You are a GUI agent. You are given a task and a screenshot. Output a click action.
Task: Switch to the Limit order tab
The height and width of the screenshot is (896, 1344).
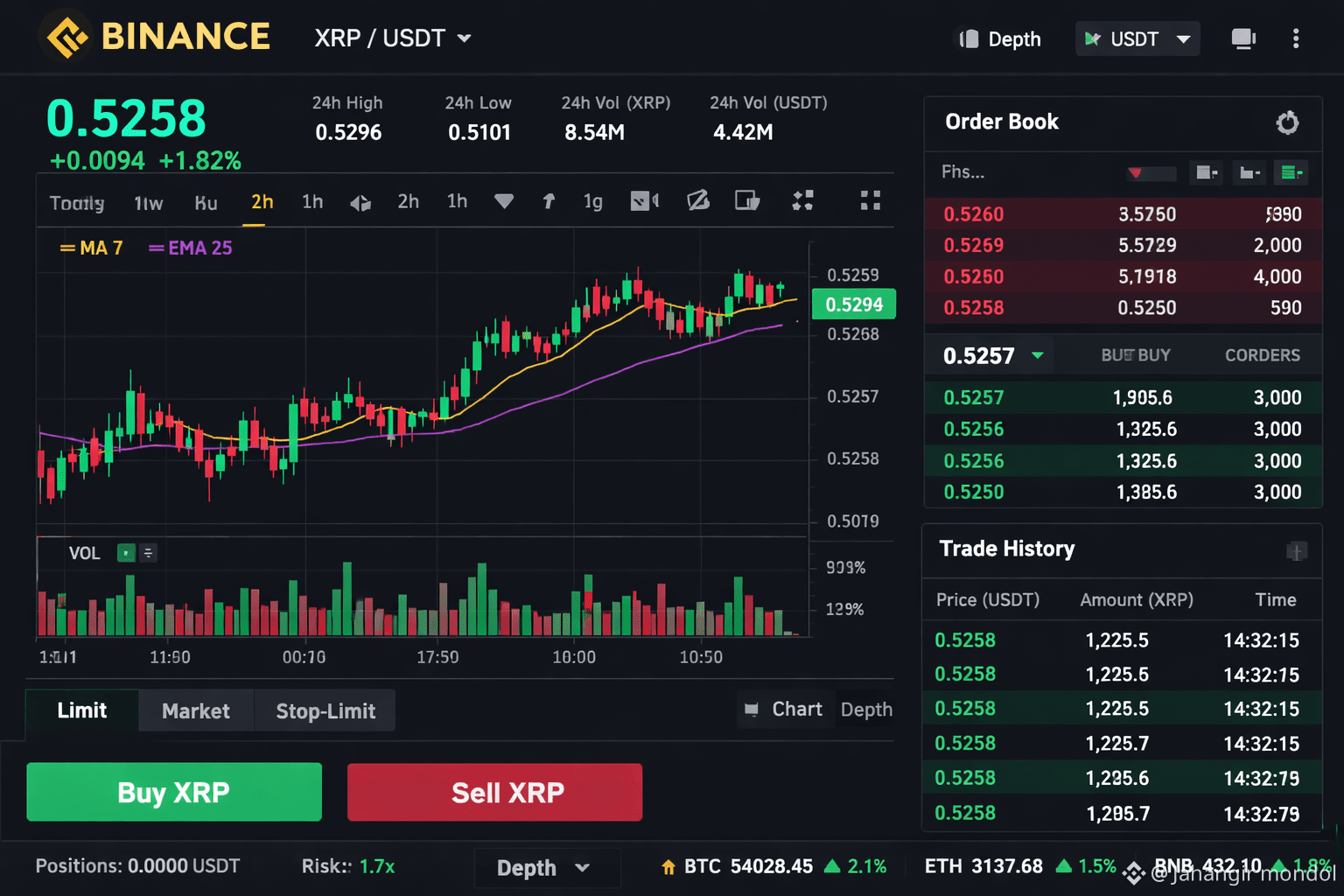pyautogui.click(x=82, y=710)
